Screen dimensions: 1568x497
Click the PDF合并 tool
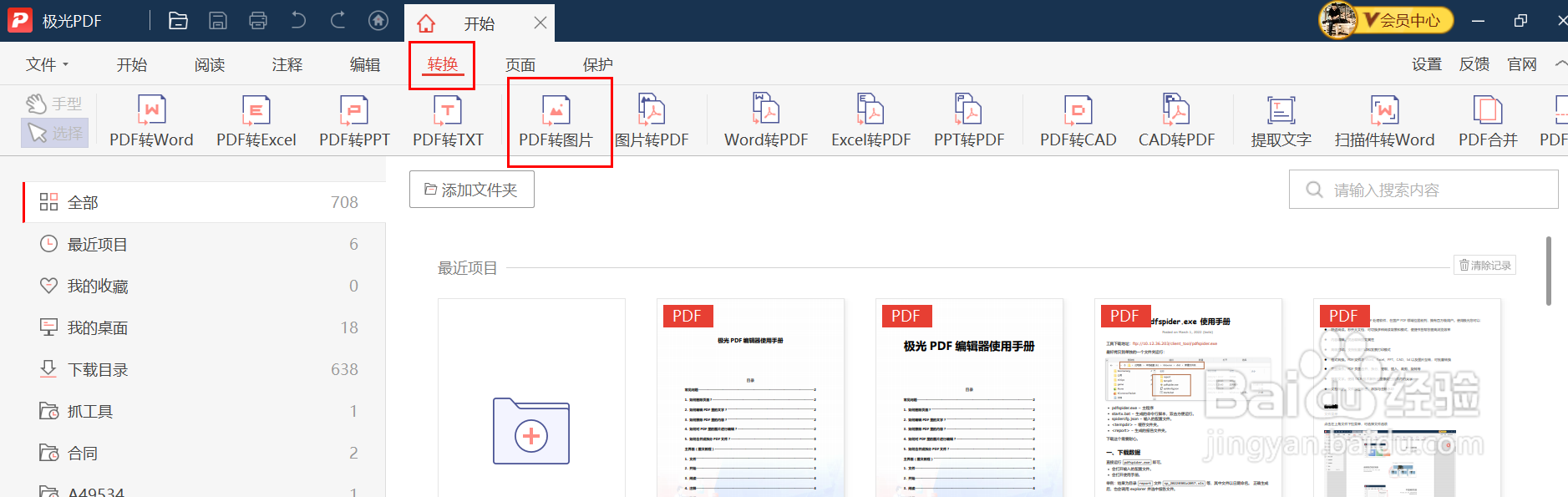pos(1488,122)
